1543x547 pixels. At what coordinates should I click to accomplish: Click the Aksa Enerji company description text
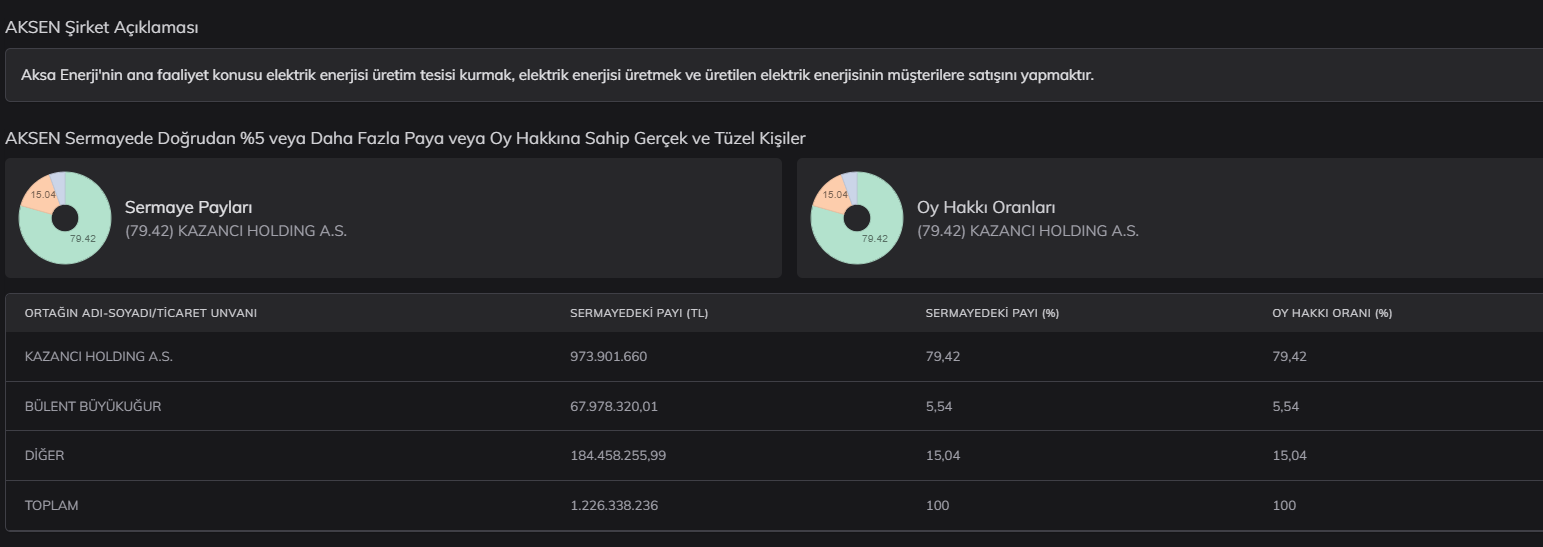tap(557, 75)
